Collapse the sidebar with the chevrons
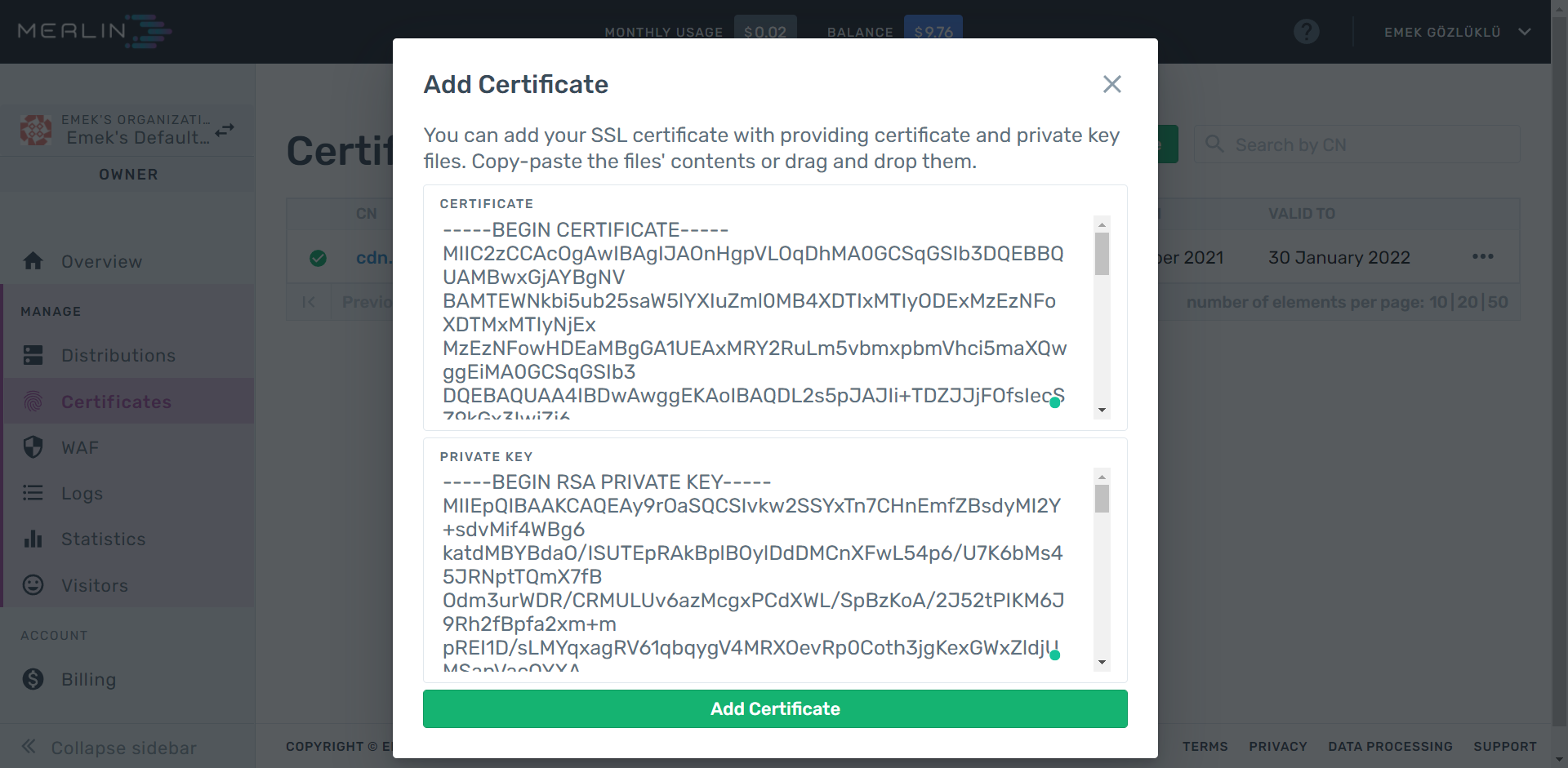Image resolution: width=1568 pixels, height=768 pixels. 29,746
